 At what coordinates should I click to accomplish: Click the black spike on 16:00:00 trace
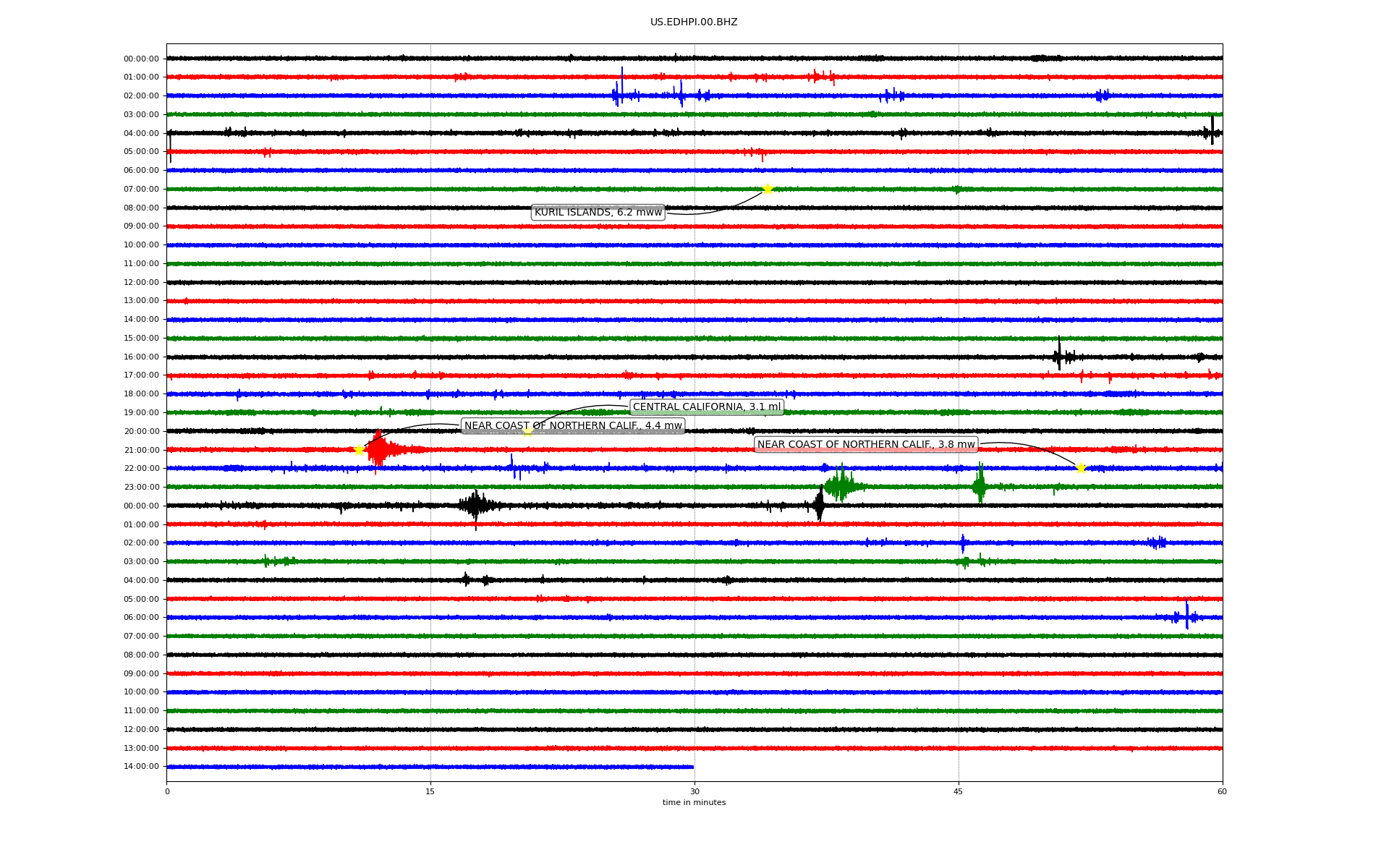click(x=1059, y=354)
